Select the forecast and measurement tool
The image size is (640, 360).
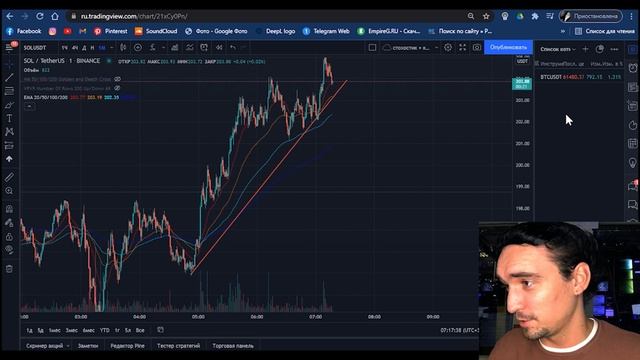click(9, 145)
